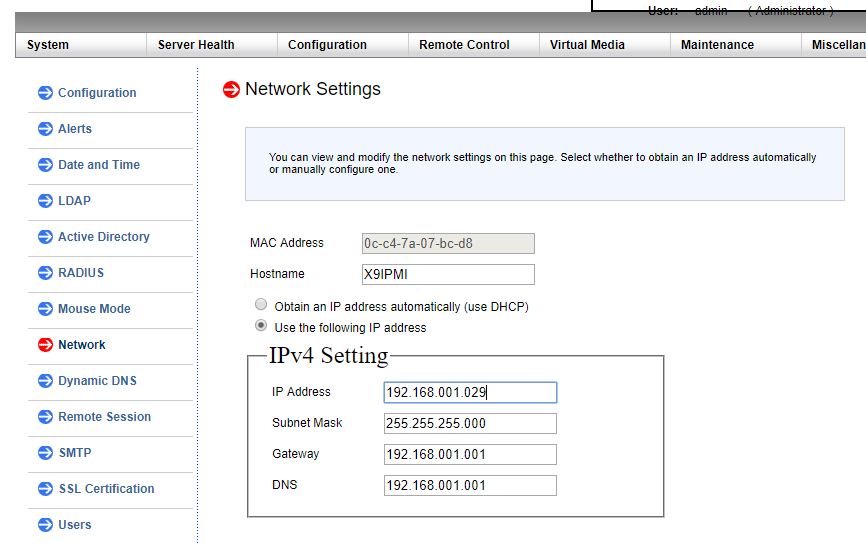Go to the SSL Certification page
This screenshot has height=543, width=866.
click(106, 489)
